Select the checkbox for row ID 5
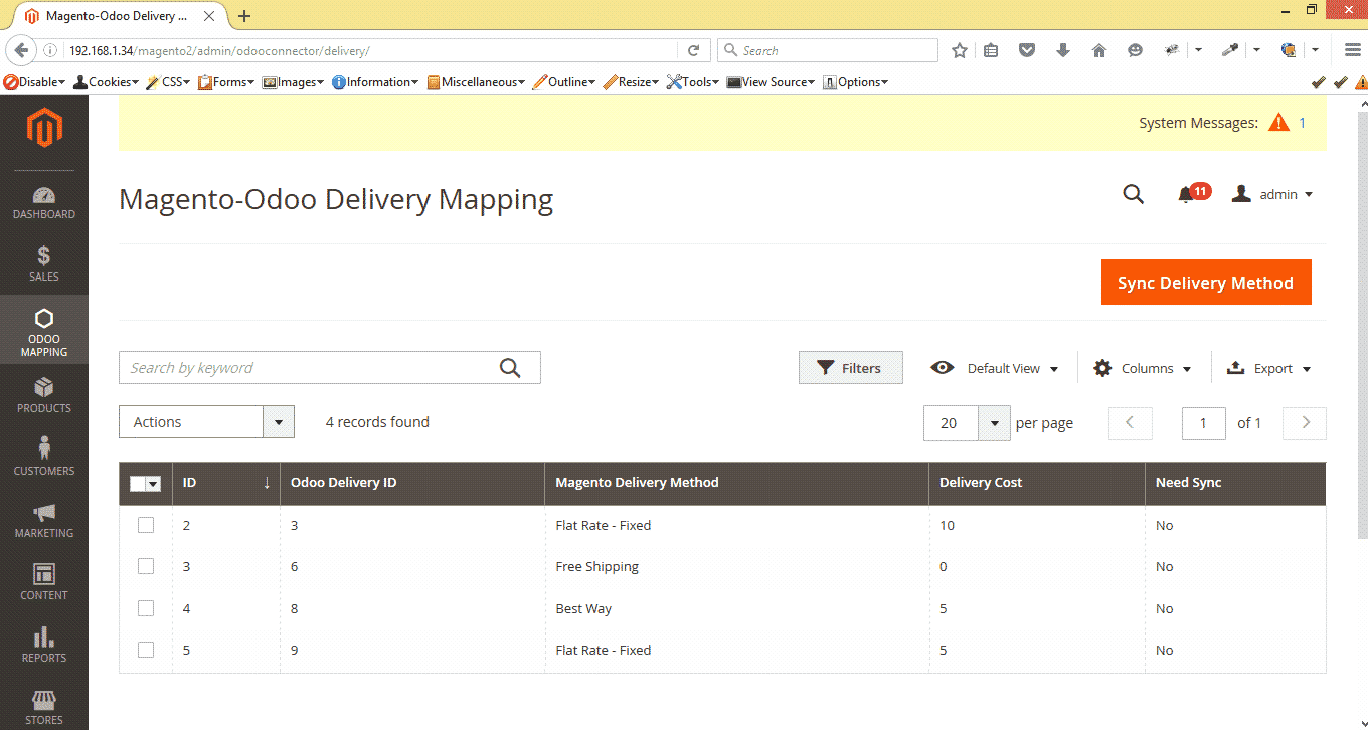The height and width of the screenshot is (730, 1368). click(146, 650)
